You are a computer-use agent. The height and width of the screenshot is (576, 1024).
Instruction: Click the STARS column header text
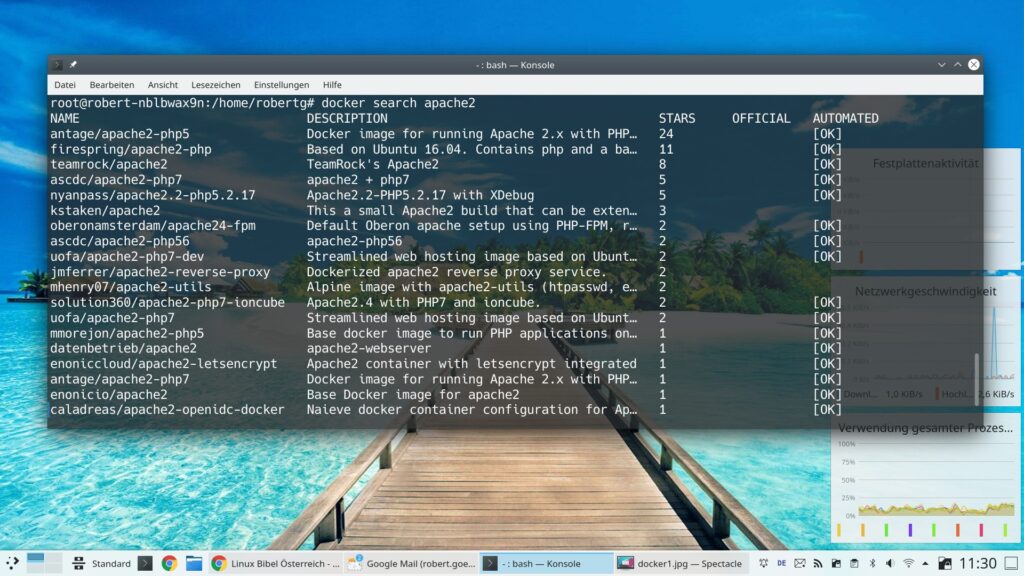point(677,119)
